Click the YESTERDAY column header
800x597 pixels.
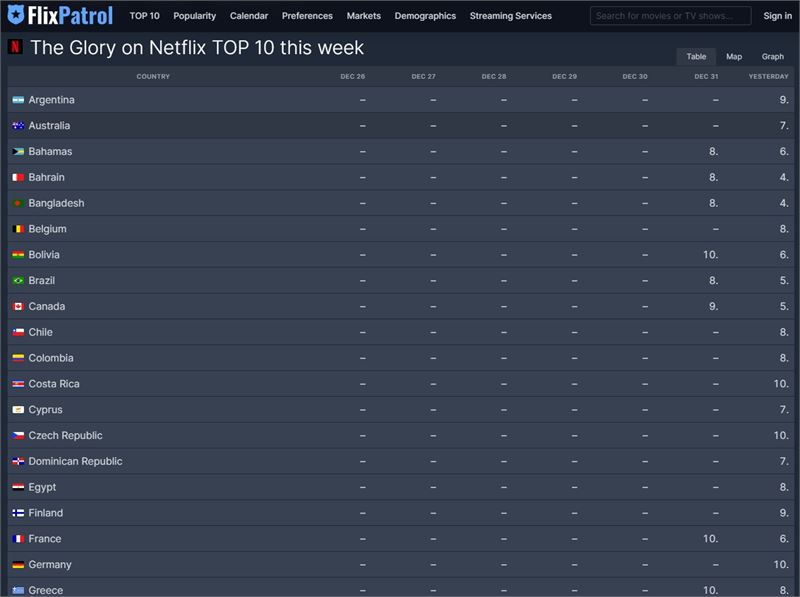pyautogui.click(x=768, y=77)
